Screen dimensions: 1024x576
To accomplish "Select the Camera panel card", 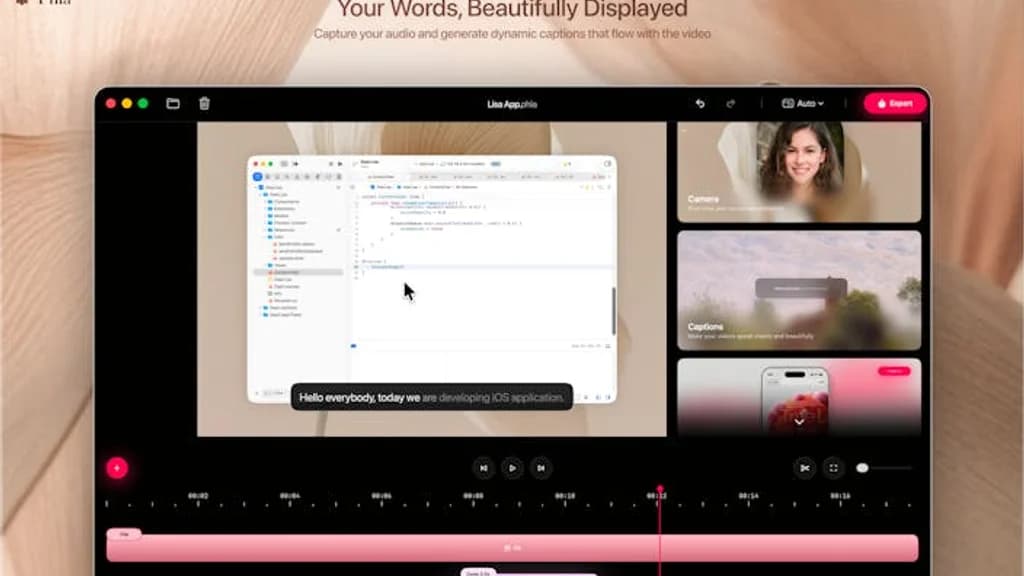I will click(x=799, y=170).
